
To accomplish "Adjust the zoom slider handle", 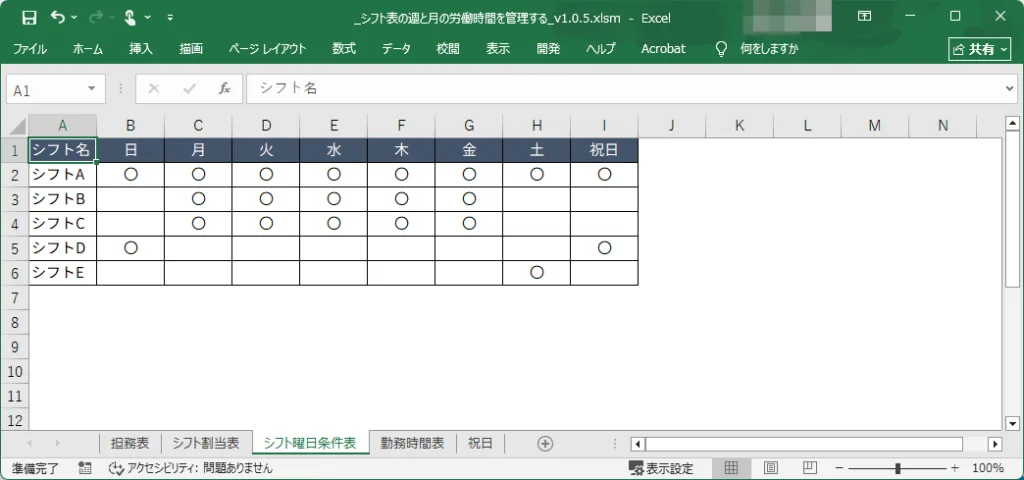I will pyautogui.click(x=899, y=468).
